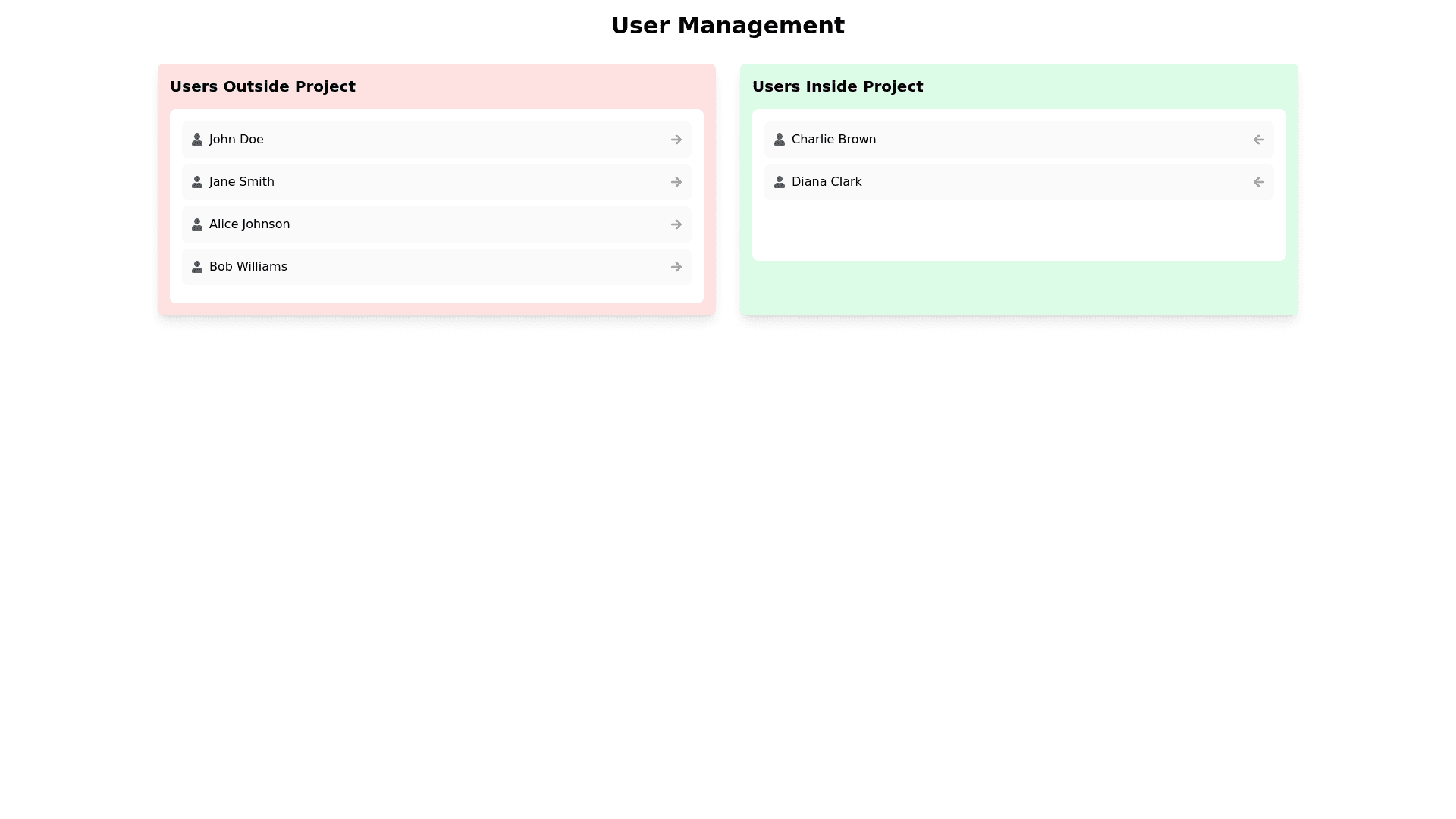This screenshot has width=1456, height=819.
Task: Click empty area below Diana Clark row
Action: point(1018,231)
